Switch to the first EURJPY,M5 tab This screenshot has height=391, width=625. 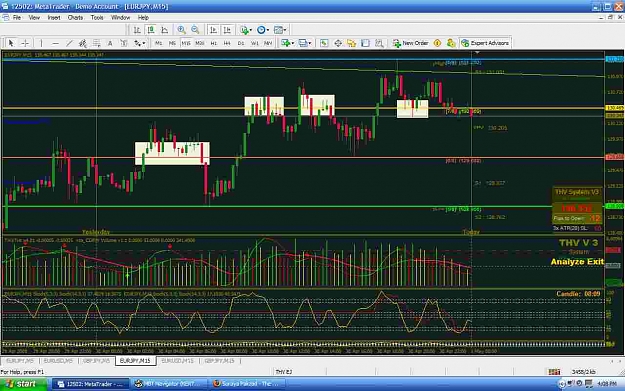click(20, 361)
